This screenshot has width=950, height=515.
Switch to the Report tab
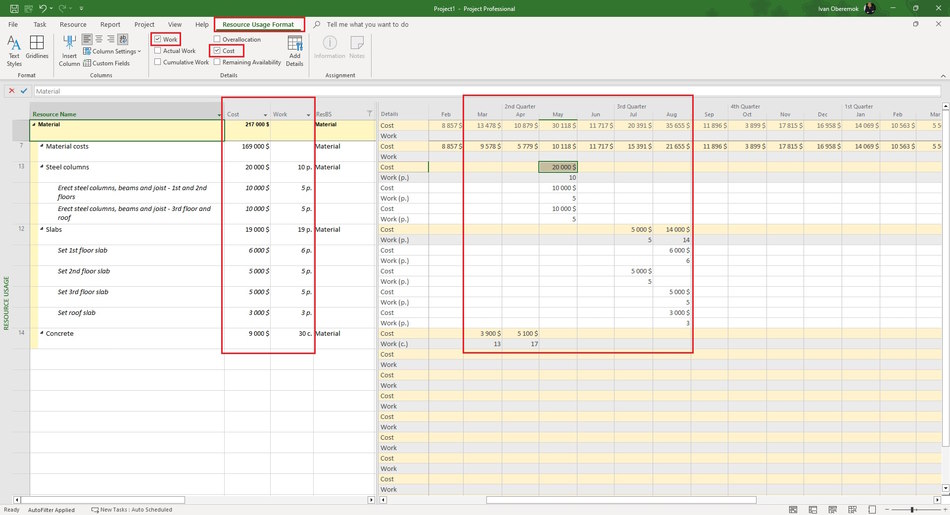[x=110, y=25]
